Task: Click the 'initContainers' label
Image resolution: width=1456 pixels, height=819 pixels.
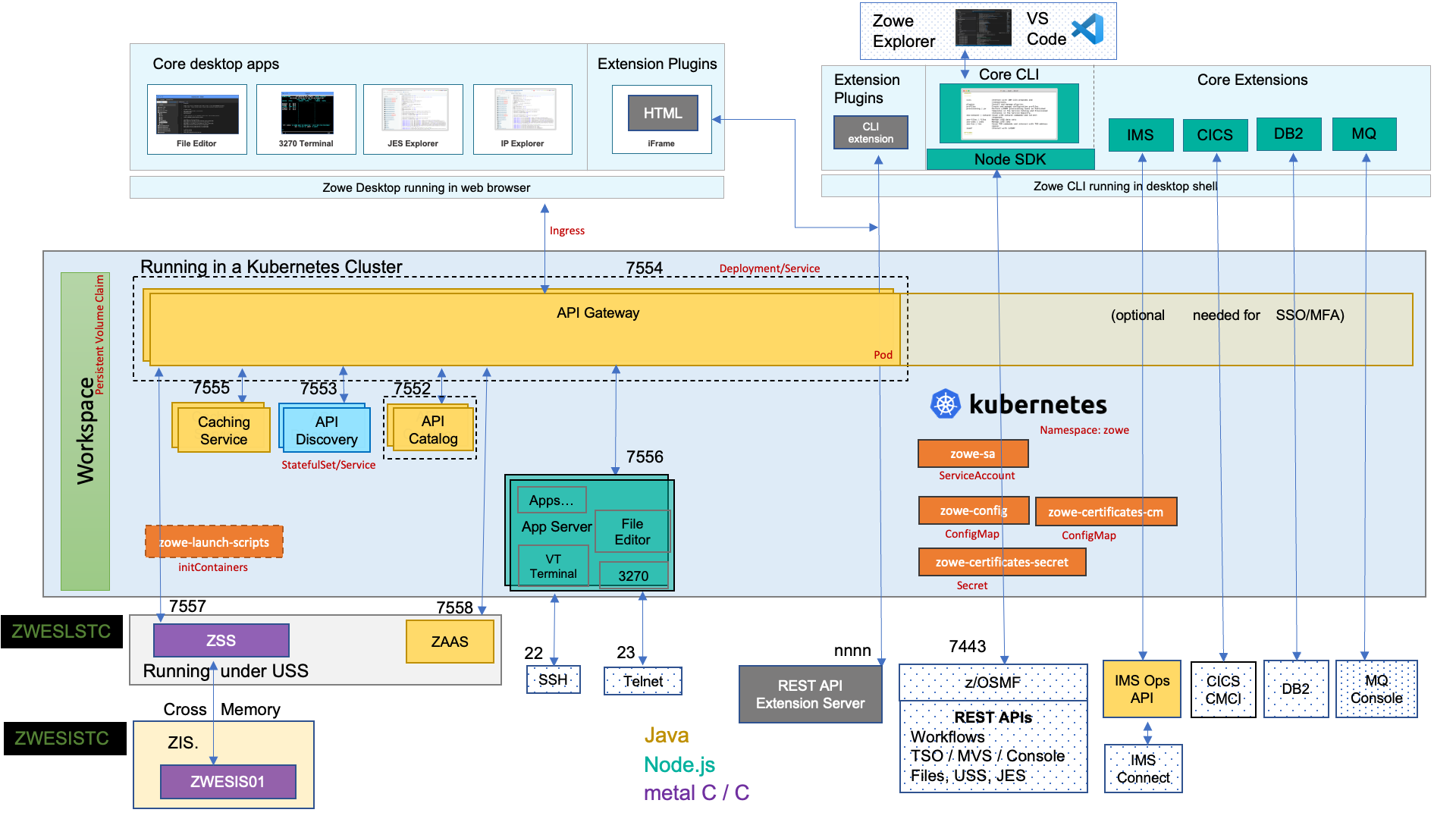Action: click(x=213, y=567)
